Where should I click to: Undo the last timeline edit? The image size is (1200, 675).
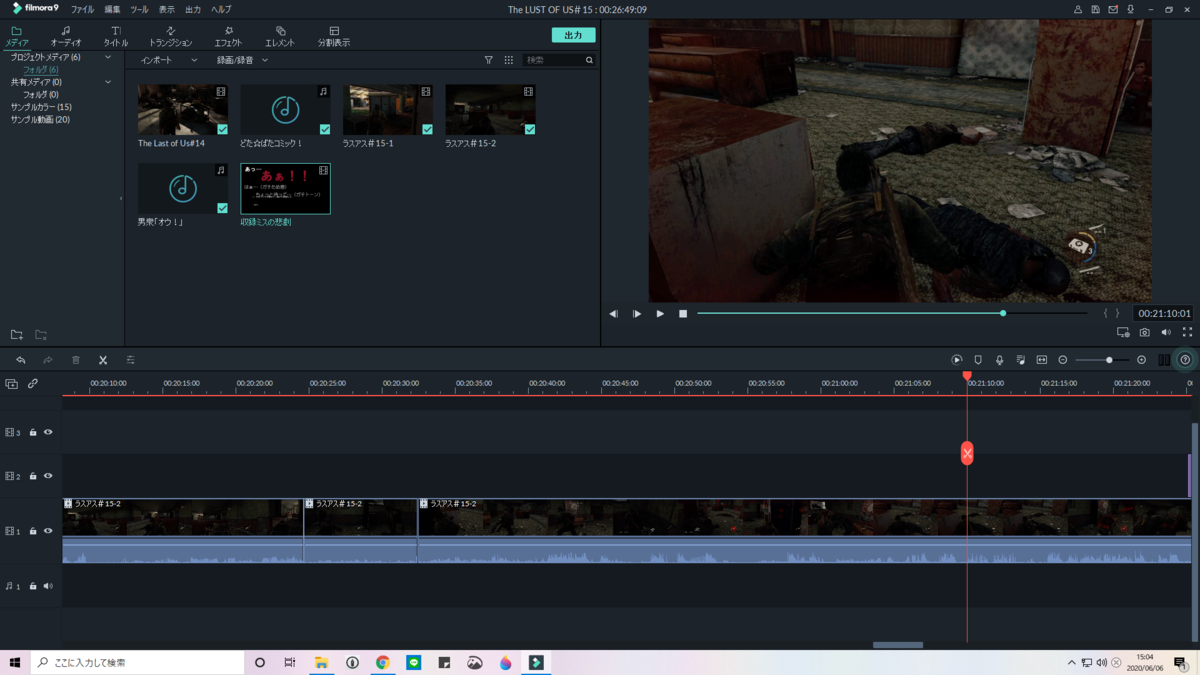click(x=20, y=360)
